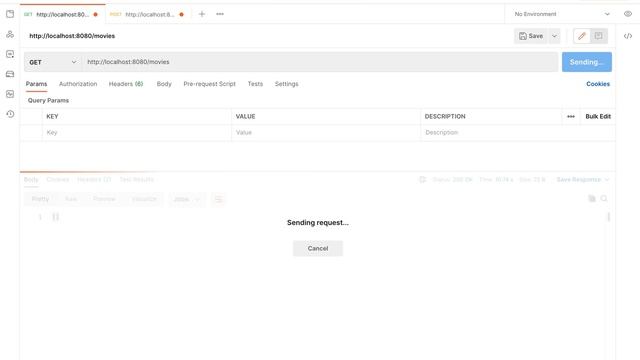640x360 pixels.
Task: Expand the HTTP method GET dropdown
Action: coord(53,62)
